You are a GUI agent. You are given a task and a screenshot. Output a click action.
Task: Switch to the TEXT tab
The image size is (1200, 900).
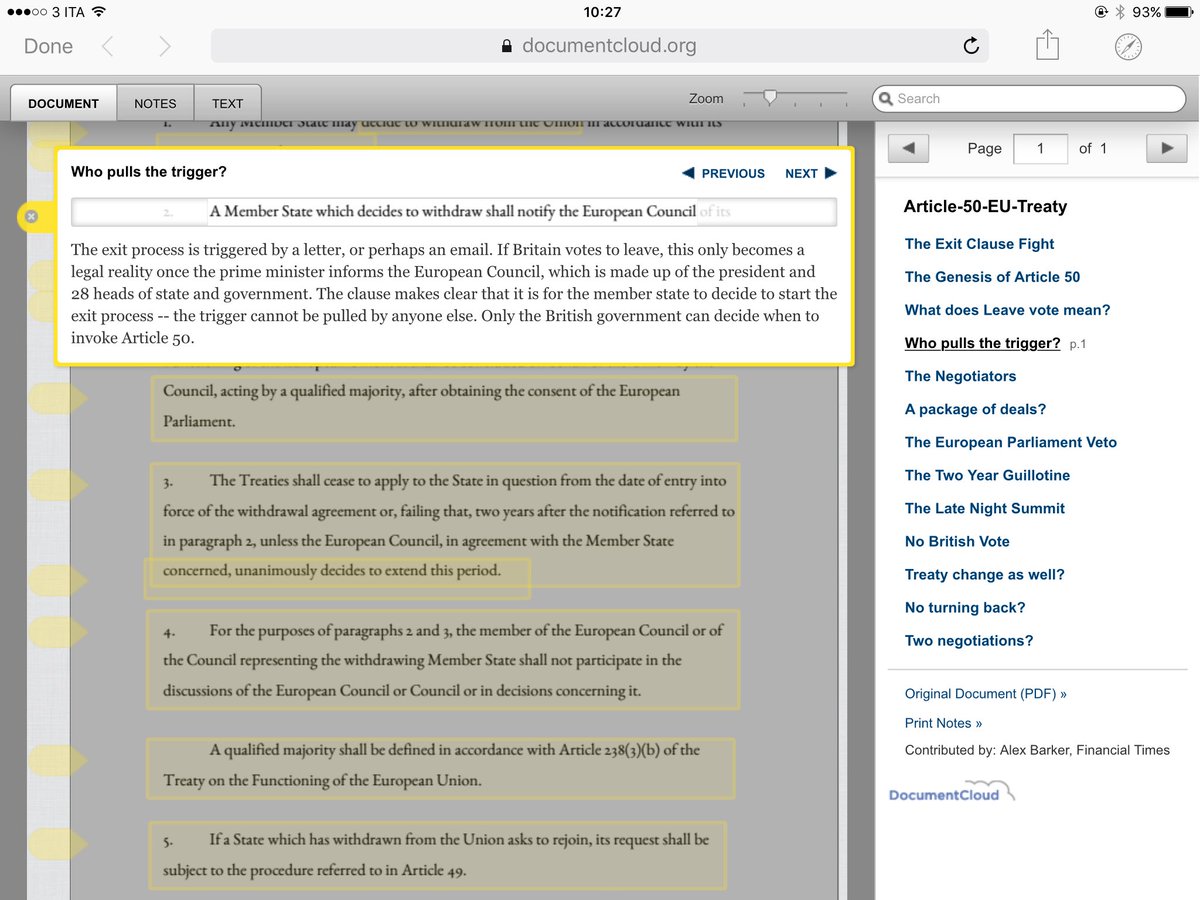227,103
